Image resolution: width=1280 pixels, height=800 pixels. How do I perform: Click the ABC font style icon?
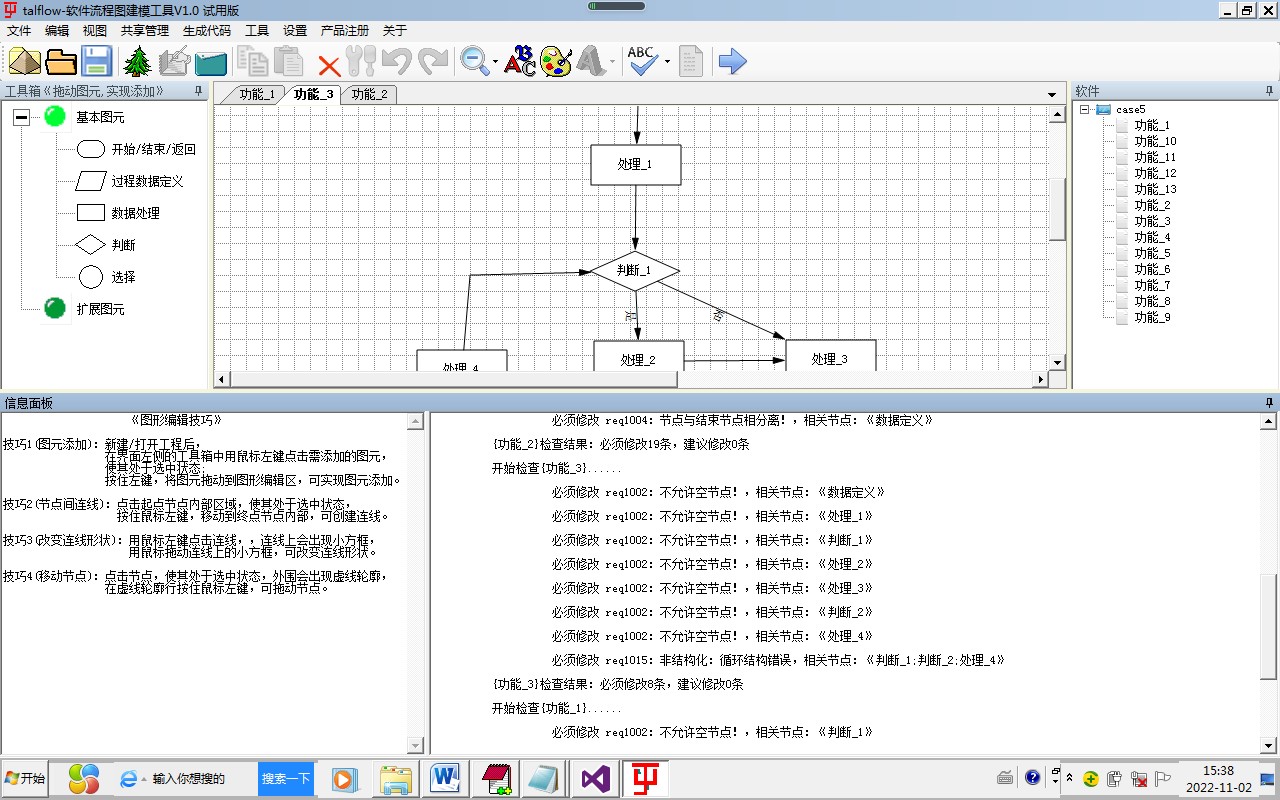coord(520,62)
